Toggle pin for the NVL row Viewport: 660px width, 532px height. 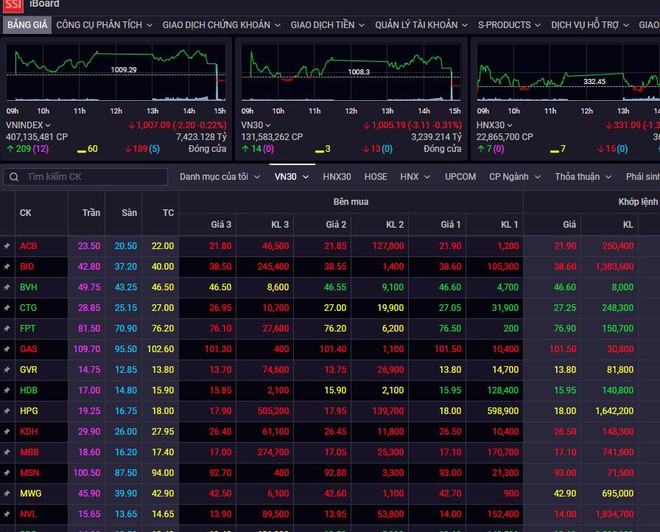coord(7,514)
